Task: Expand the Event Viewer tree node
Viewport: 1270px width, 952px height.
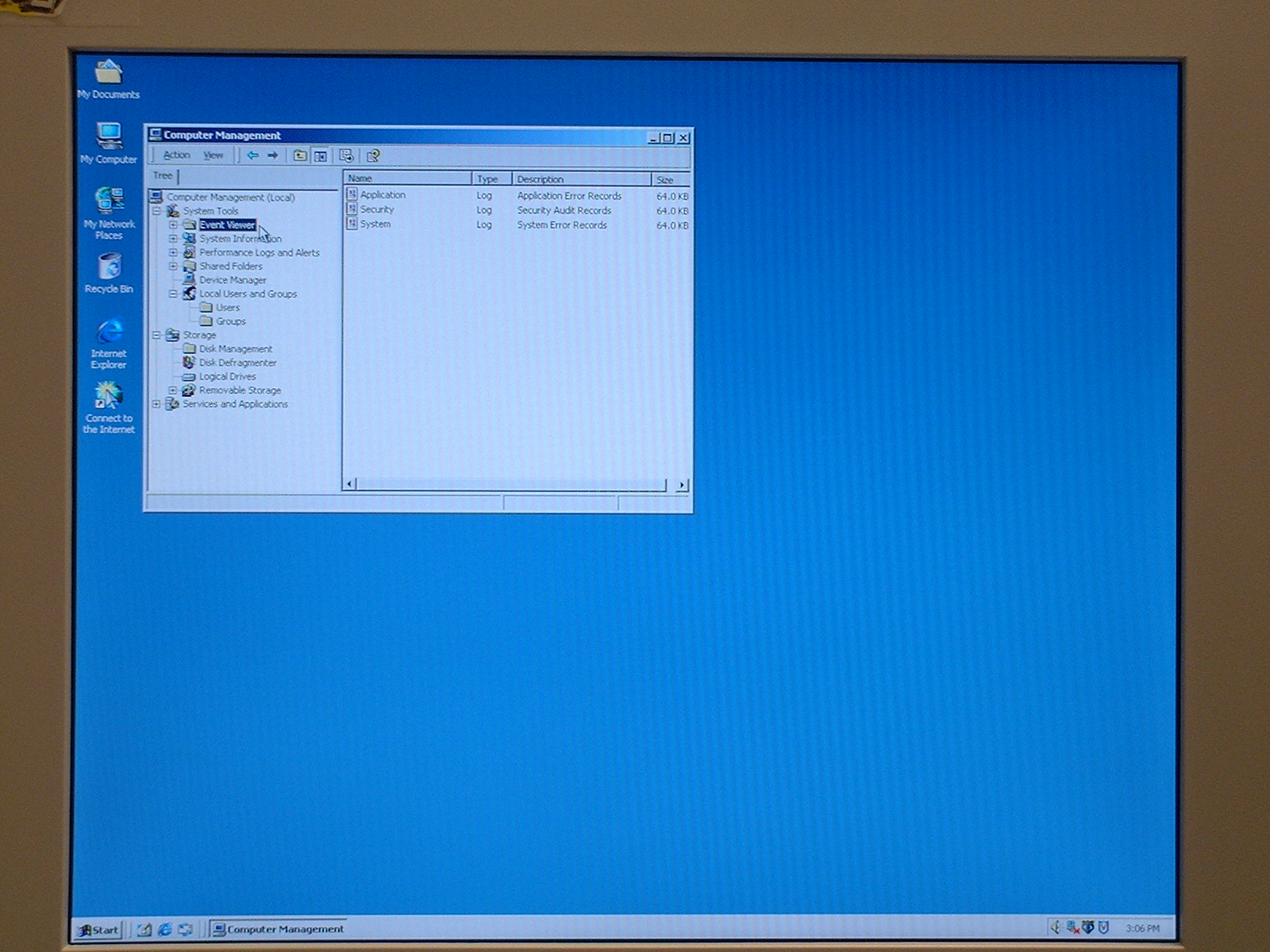Action: point(173,225)
